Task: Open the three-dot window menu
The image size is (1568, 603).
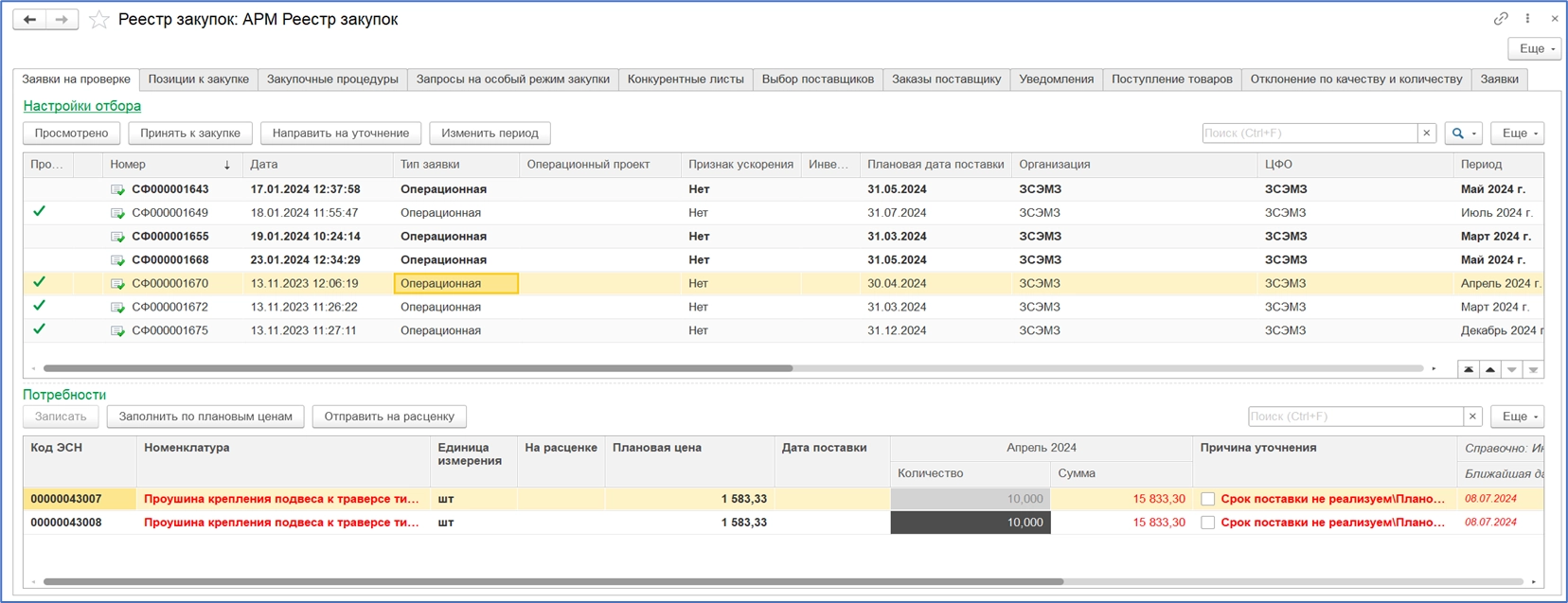Action: pos(1527,19)
